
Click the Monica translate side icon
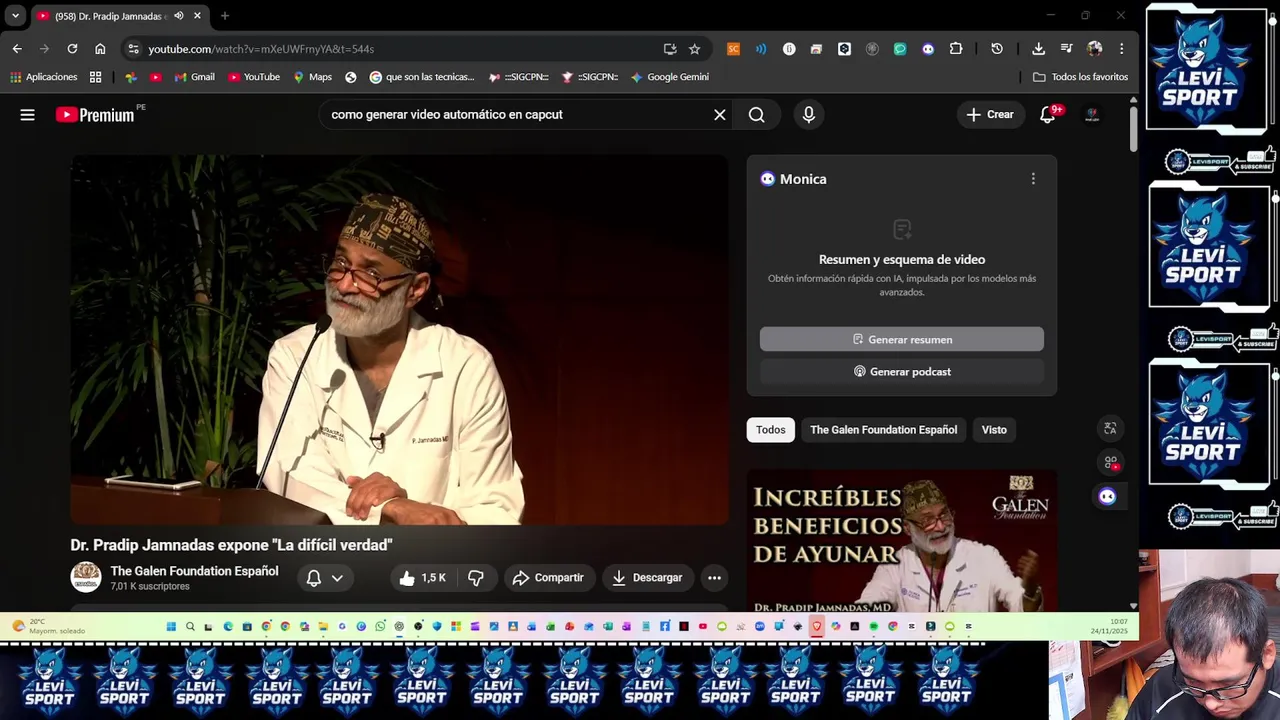click(x=1110, y=428)
